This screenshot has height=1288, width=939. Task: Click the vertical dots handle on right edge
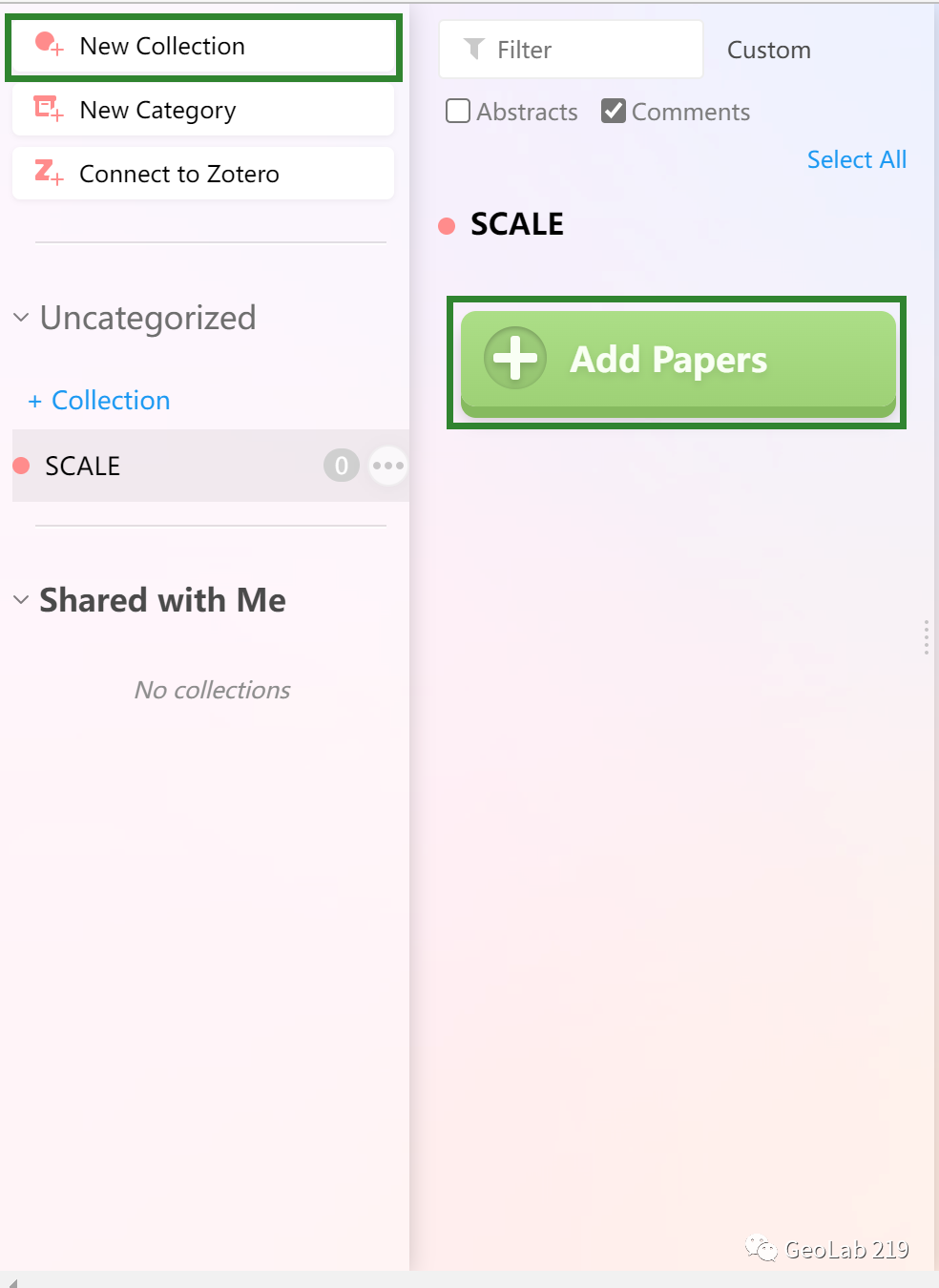[x=925, y=637]
